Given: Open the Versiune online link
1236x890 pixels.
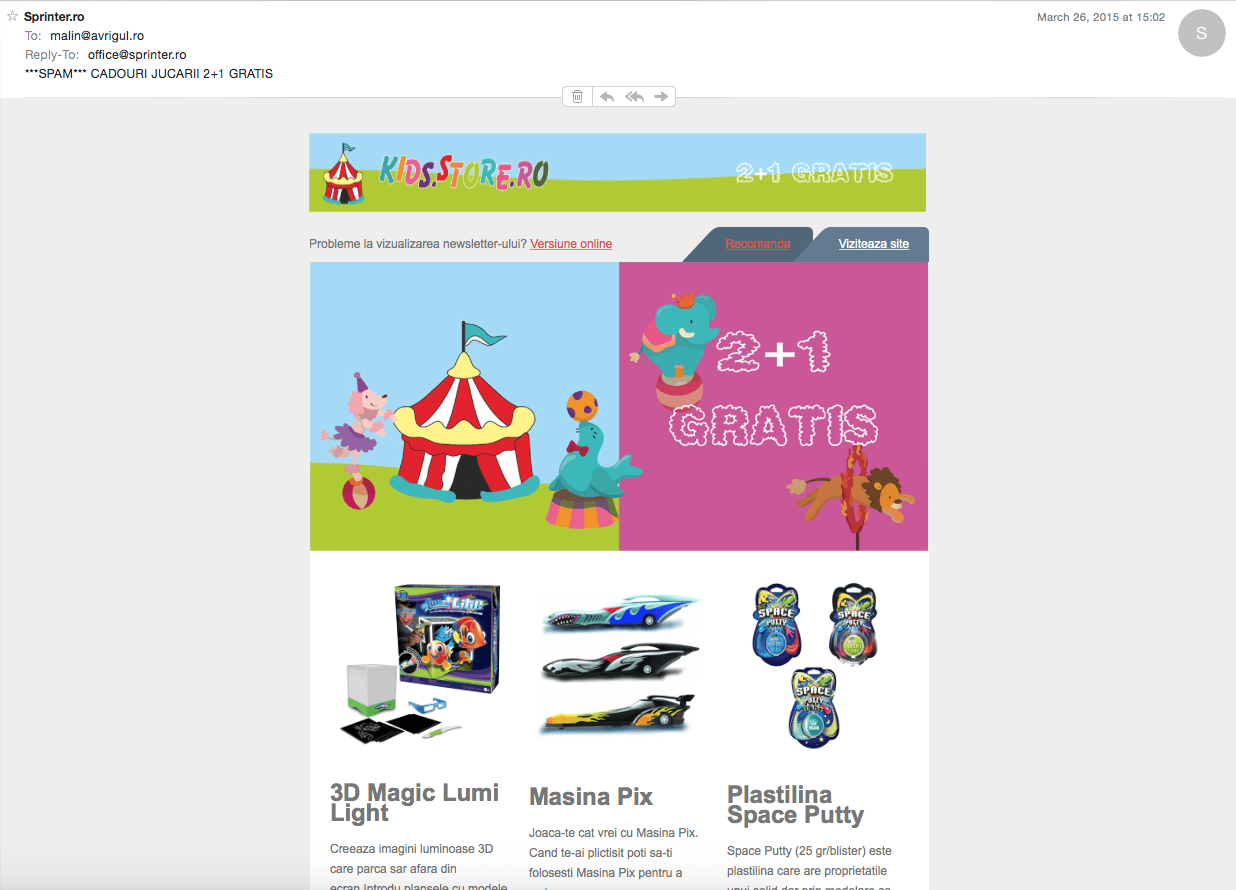Looking at the screenshot, I should (x=571, y=244).
